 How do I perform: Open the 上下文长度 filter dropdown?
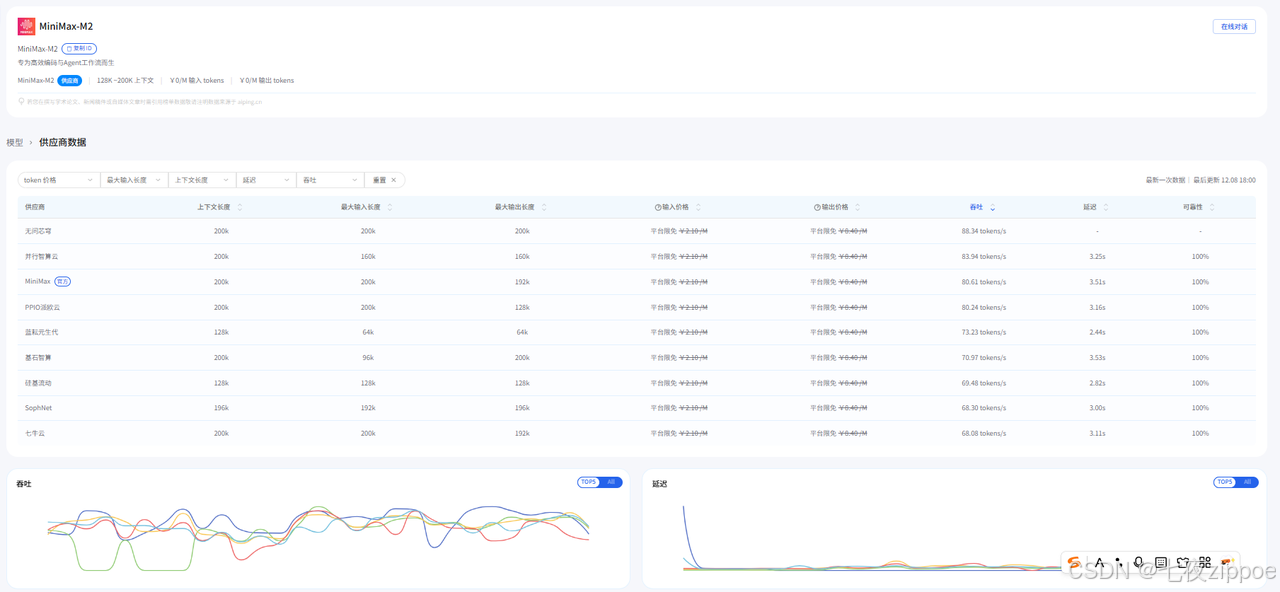(x=200, y=180)
